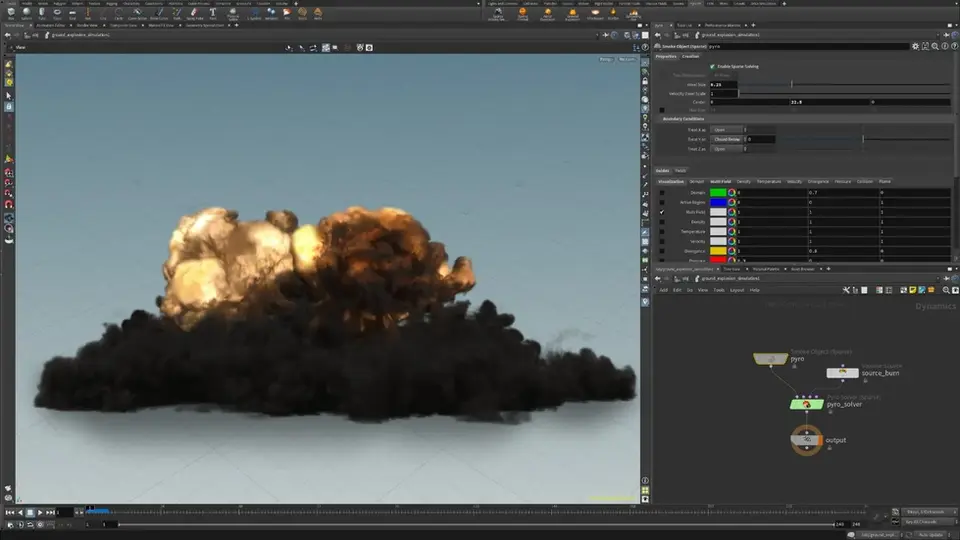Toggle Velocity visualization checkbox
Image resolution: width=960 pixels, height=540 pixels.
[662, 241]
